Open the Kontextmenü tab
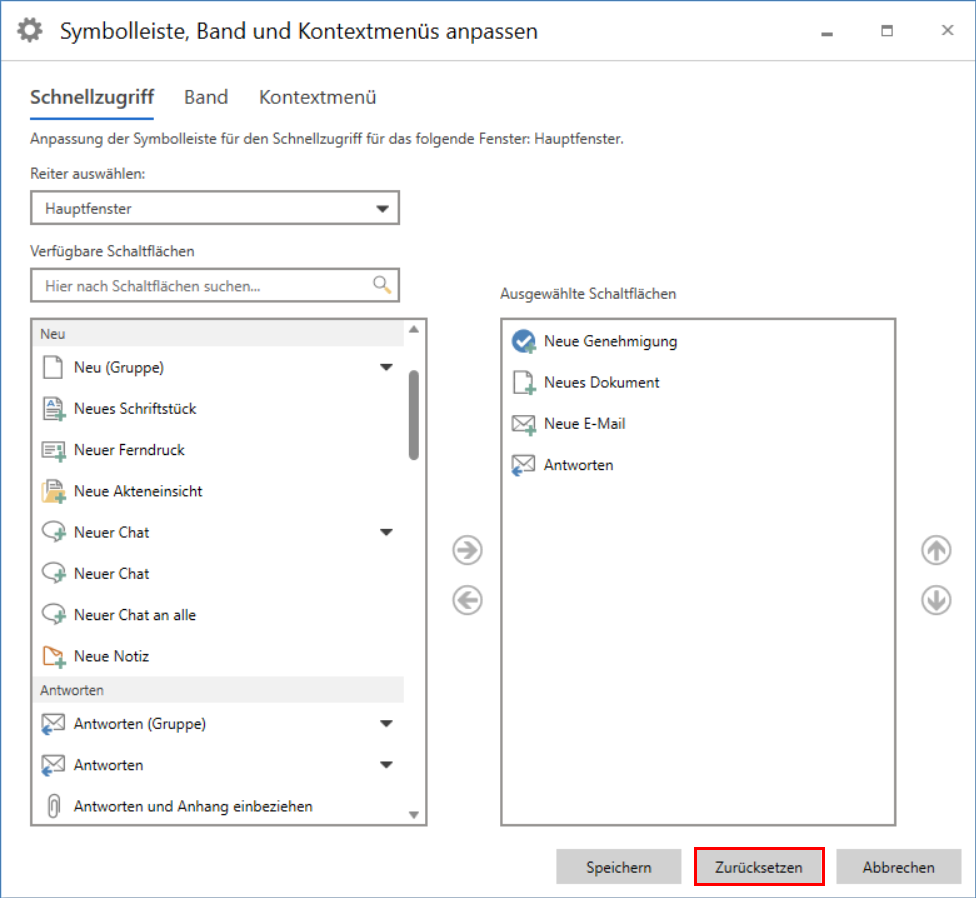 317,98
